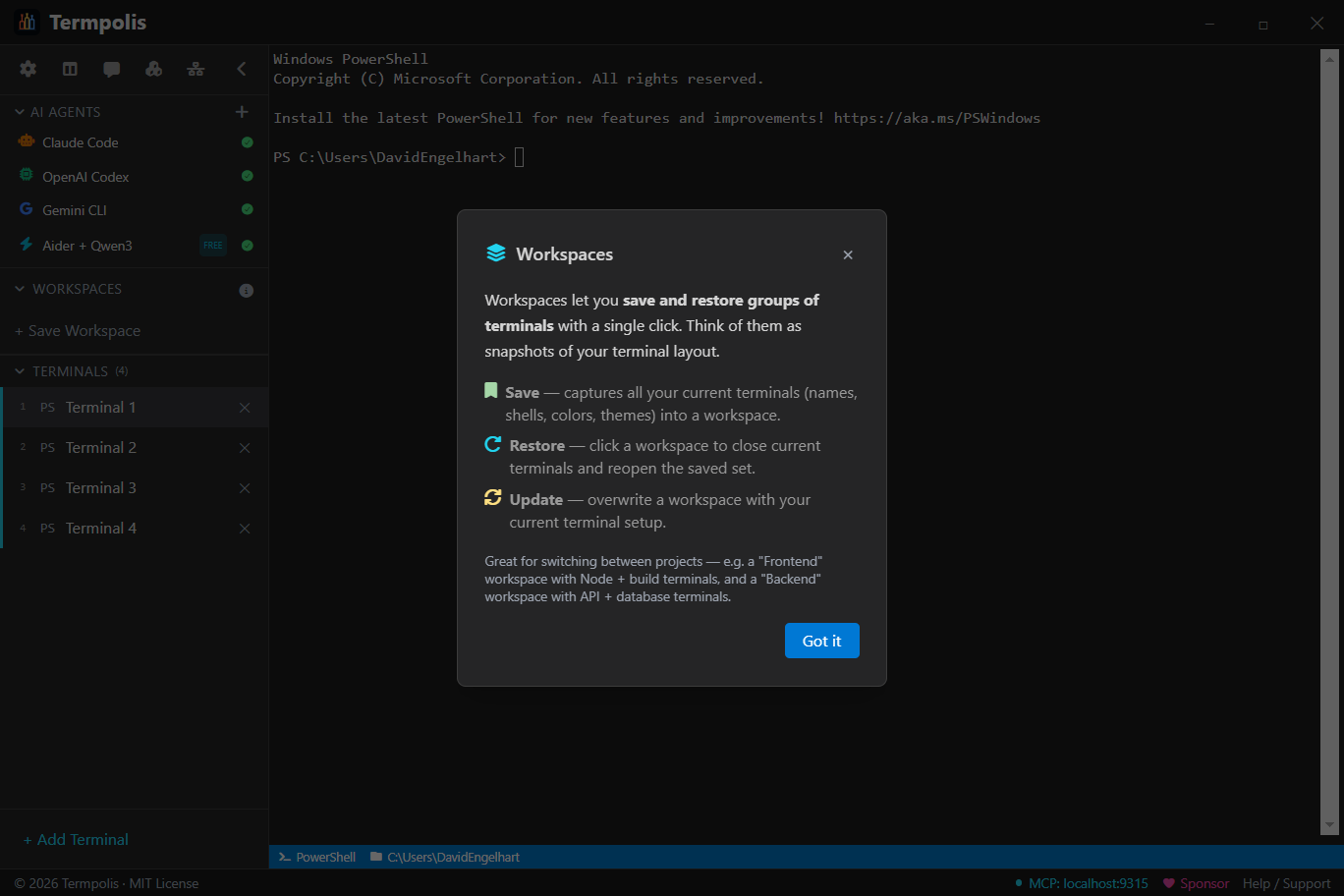Switch to Terminal 2
This screenshot has width=1344, height=896.
pyautogui.click(x=100, y=447)
